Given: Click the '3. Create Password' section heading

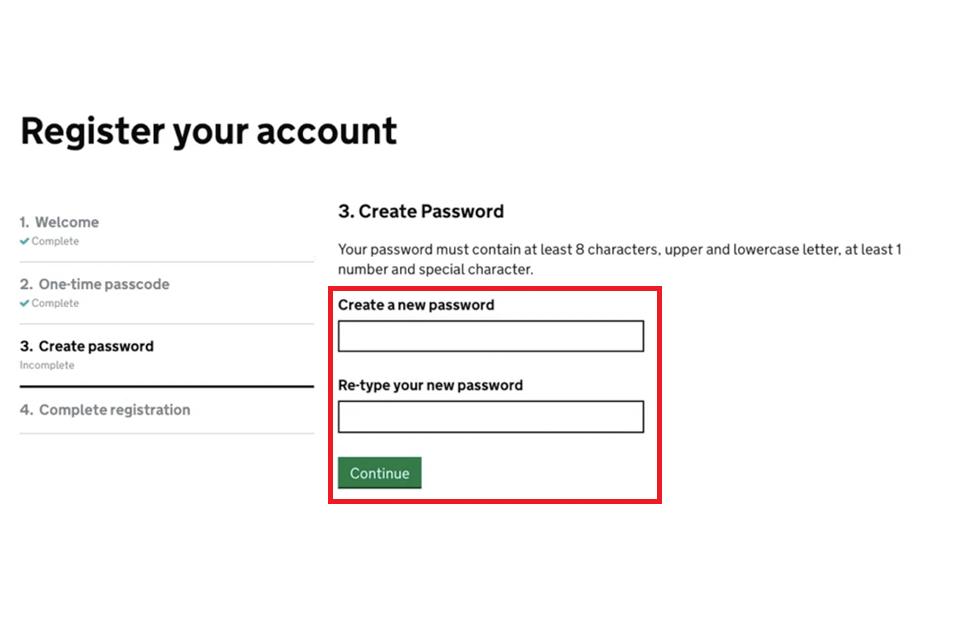Looking at the screenshot, I should tap(421, 211).
